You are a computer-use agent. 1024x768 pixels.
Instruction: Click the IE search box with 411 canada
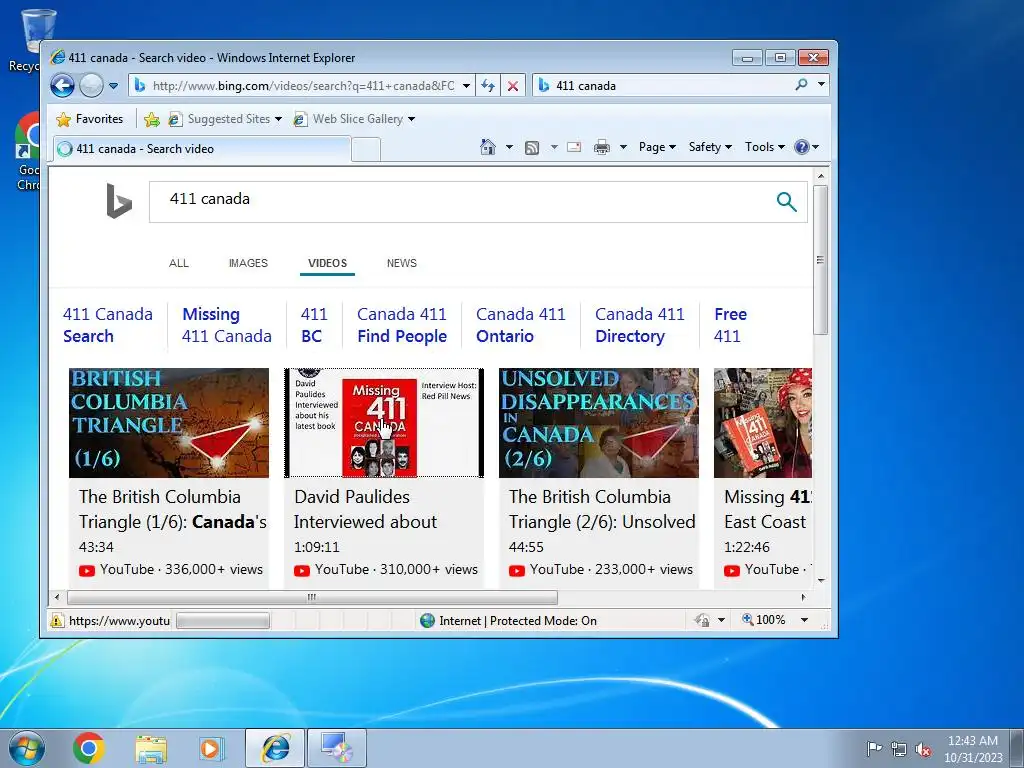point(669,86)
